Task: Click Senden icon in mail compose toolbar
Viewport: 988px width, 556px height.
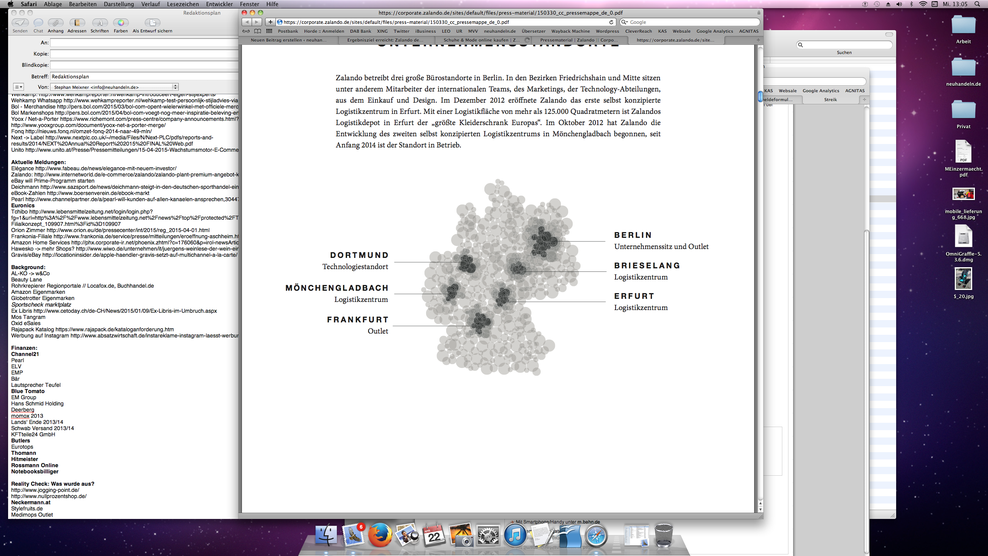Action: tap(20, 23)
